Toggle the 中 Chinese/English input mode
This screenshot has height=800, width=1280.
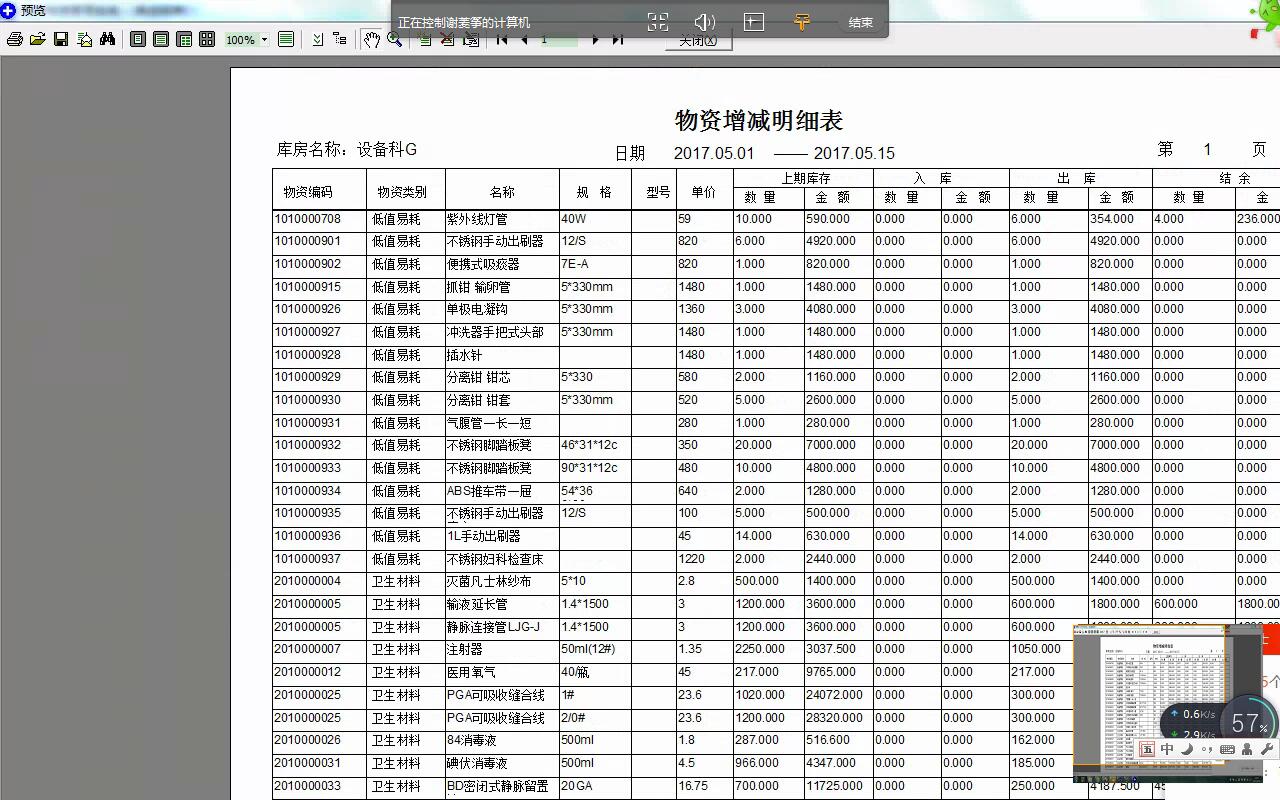pos(1167,749)
